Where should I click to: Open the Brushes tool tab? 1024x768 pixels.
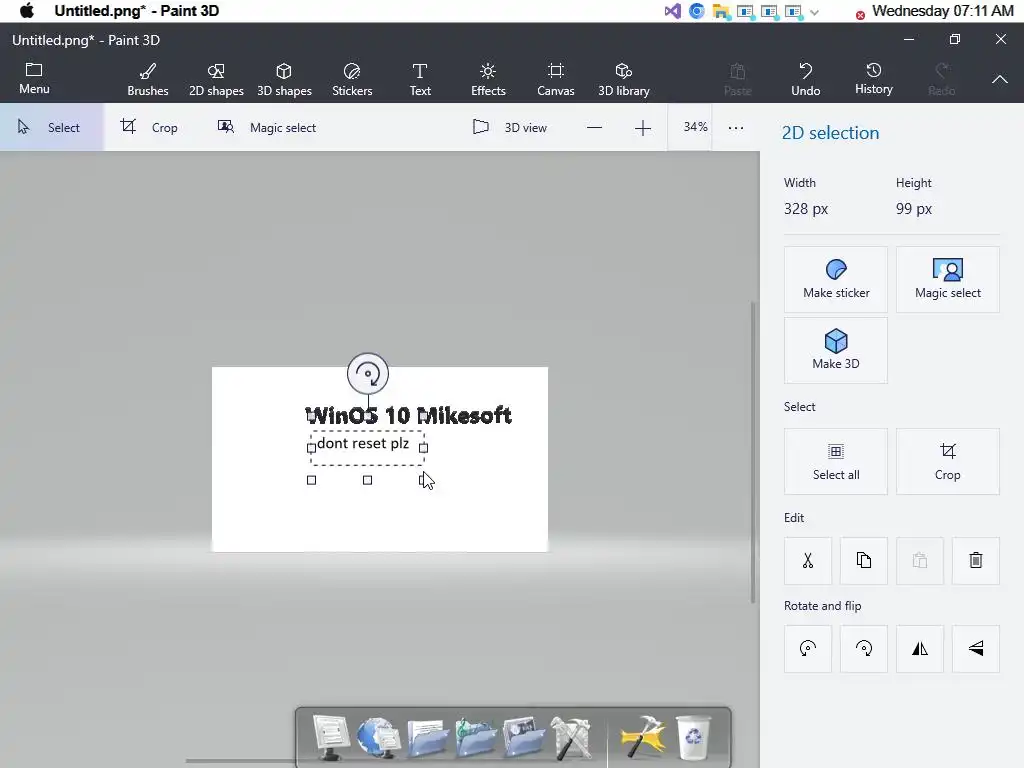tap(148, 80)
